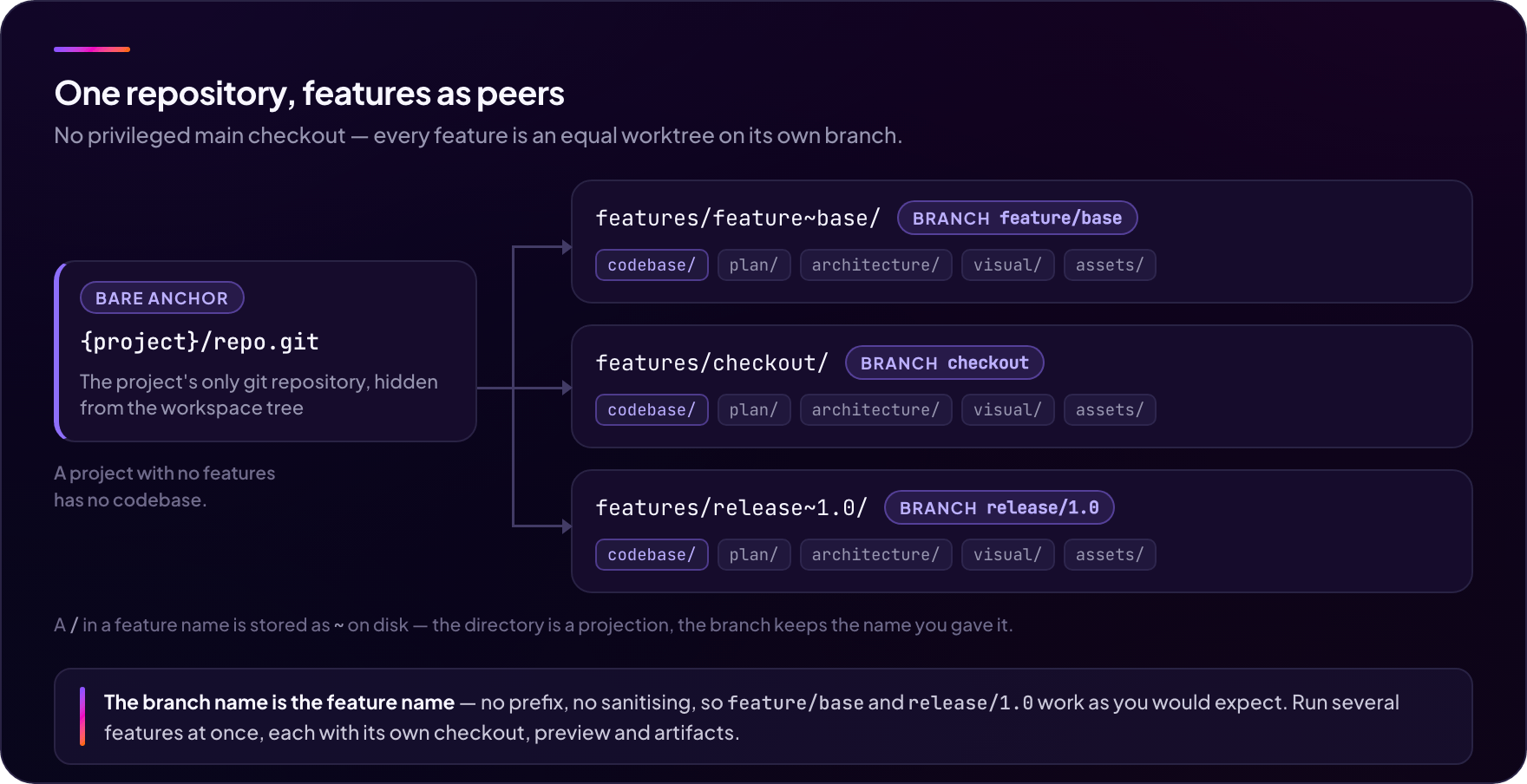Click note about / stored as ~ on disk

click(533, 624)
